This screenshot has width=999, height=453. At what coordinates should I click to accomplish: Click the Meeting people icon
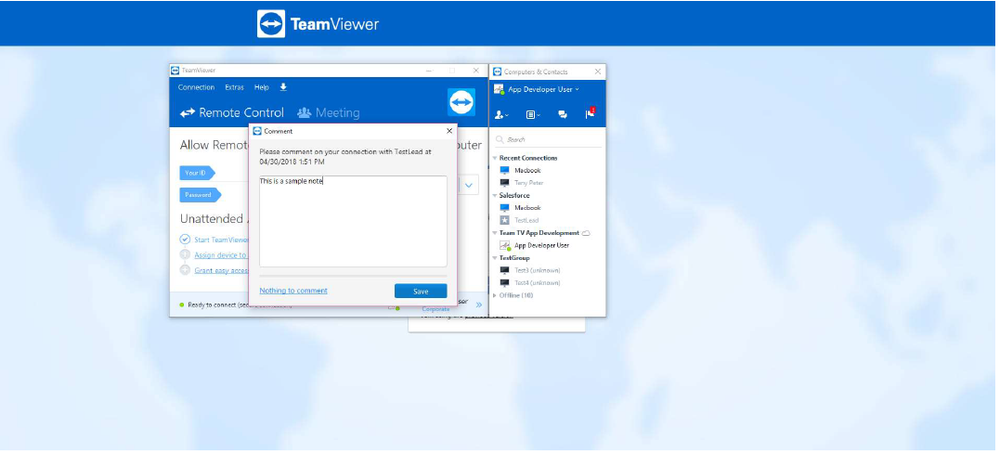coord(304,113)
